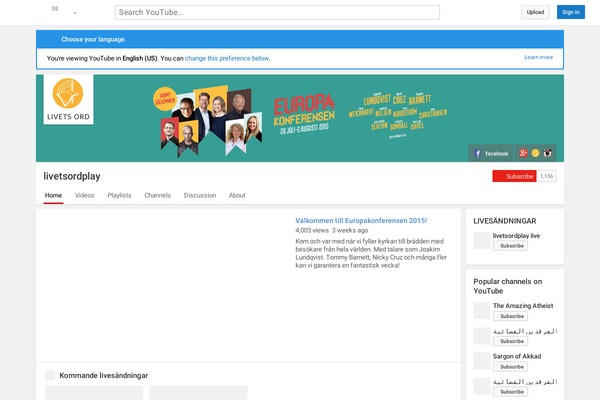Open The Amazing Atheist channel
This screenshot has height=400, width=600.
(x=523, y=306)
